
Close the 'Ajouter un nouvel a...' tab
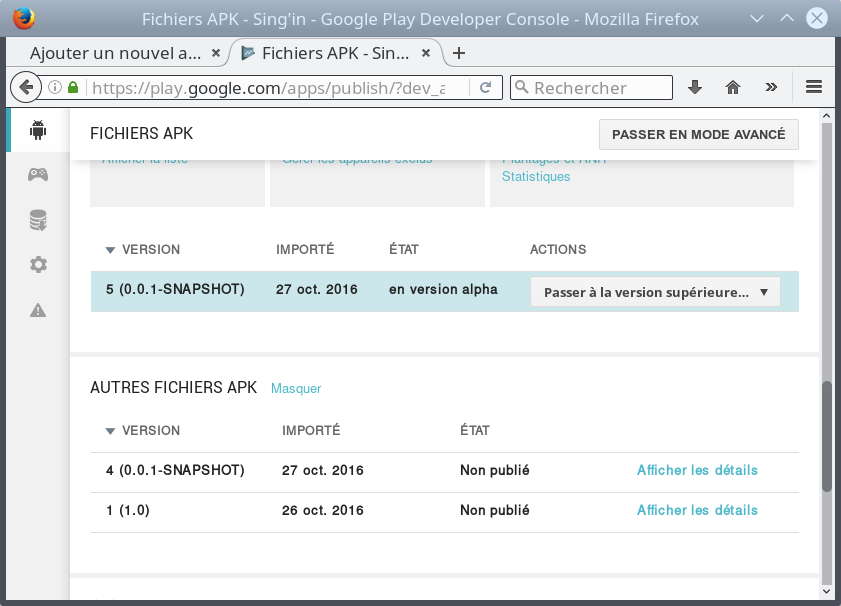point(216,53)
